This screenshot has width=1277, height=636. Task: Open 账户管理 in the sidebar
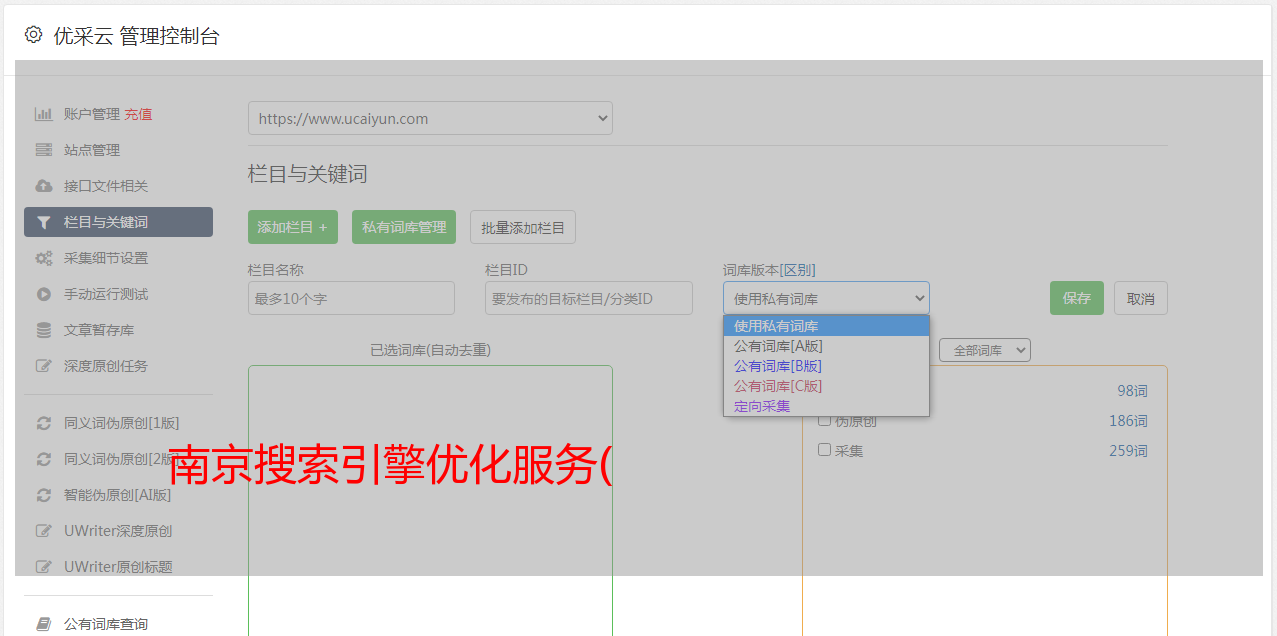(x=92, y=114)
